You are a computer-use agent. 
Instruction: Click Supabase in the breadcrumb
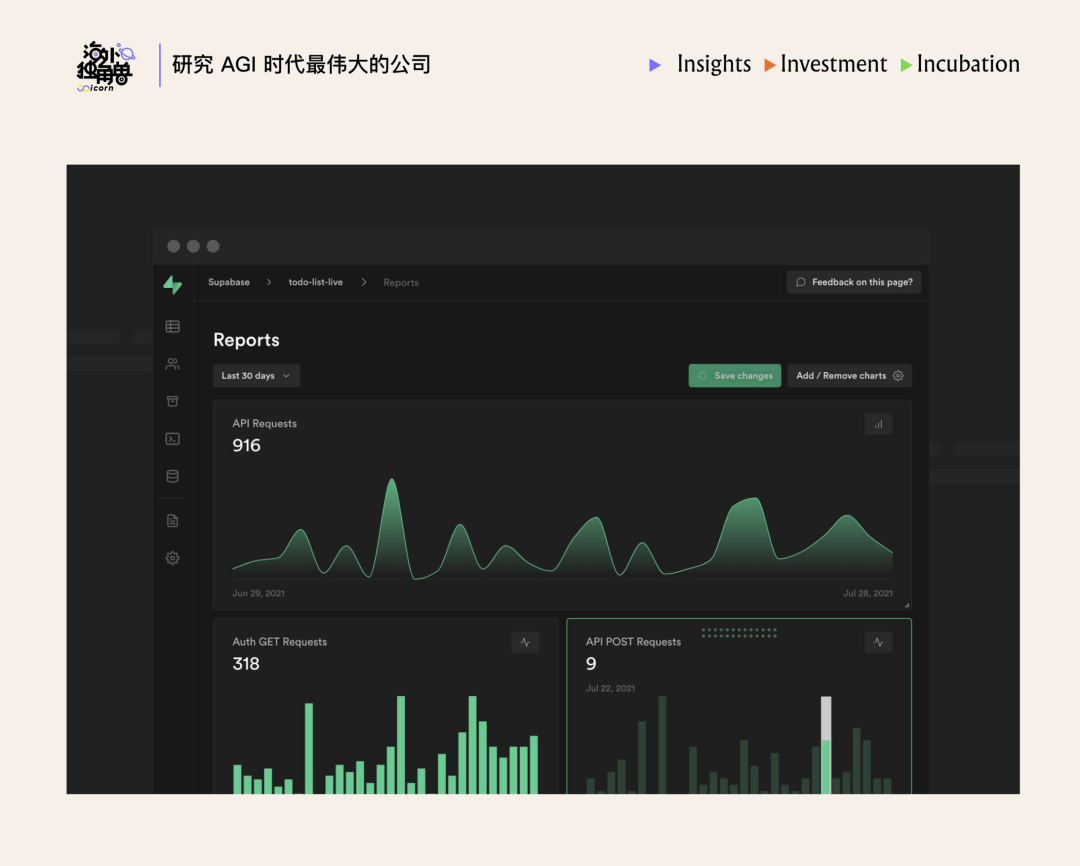tap(229, 282)
